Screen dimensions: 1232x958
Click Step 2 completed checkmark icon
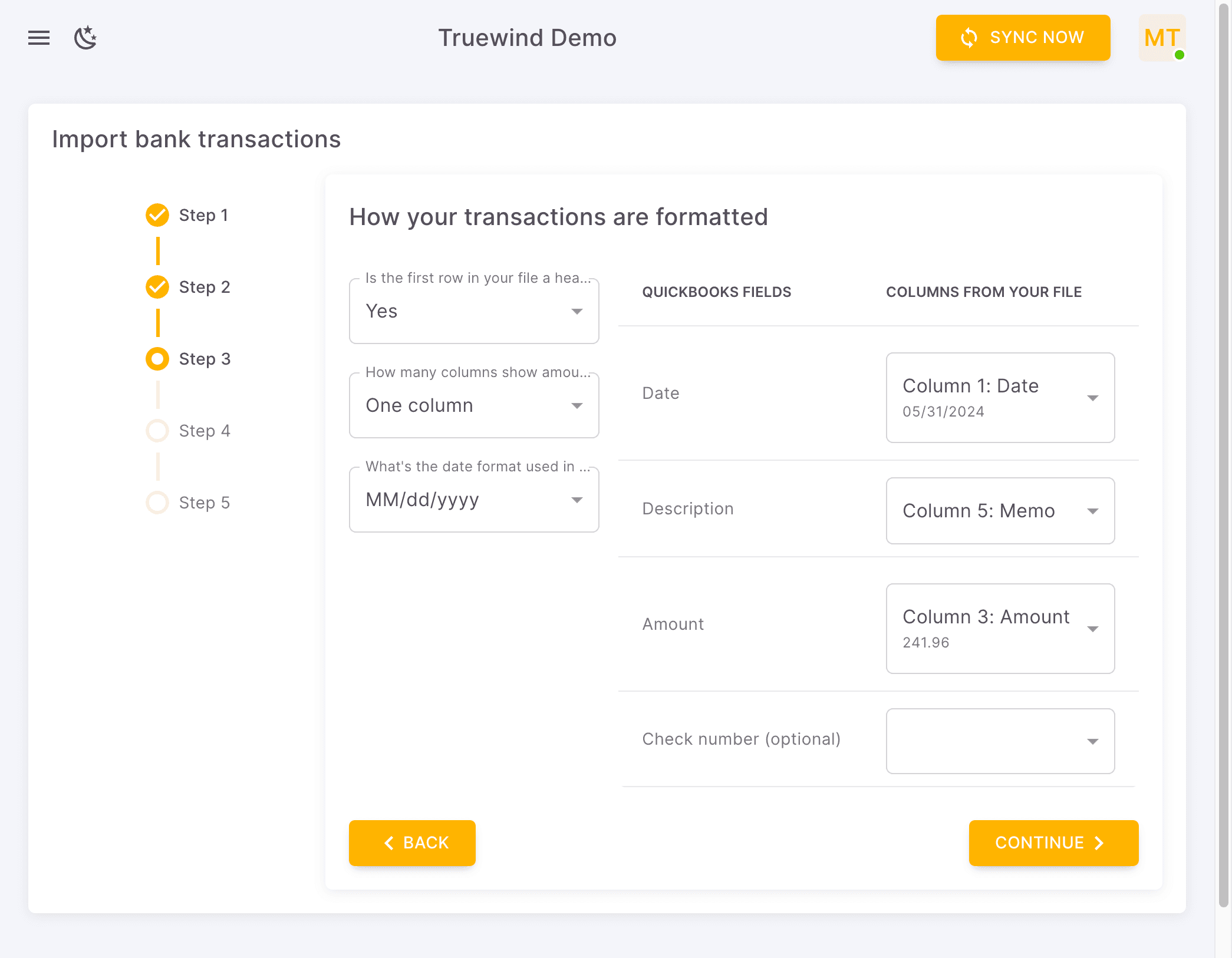[157, 287]
